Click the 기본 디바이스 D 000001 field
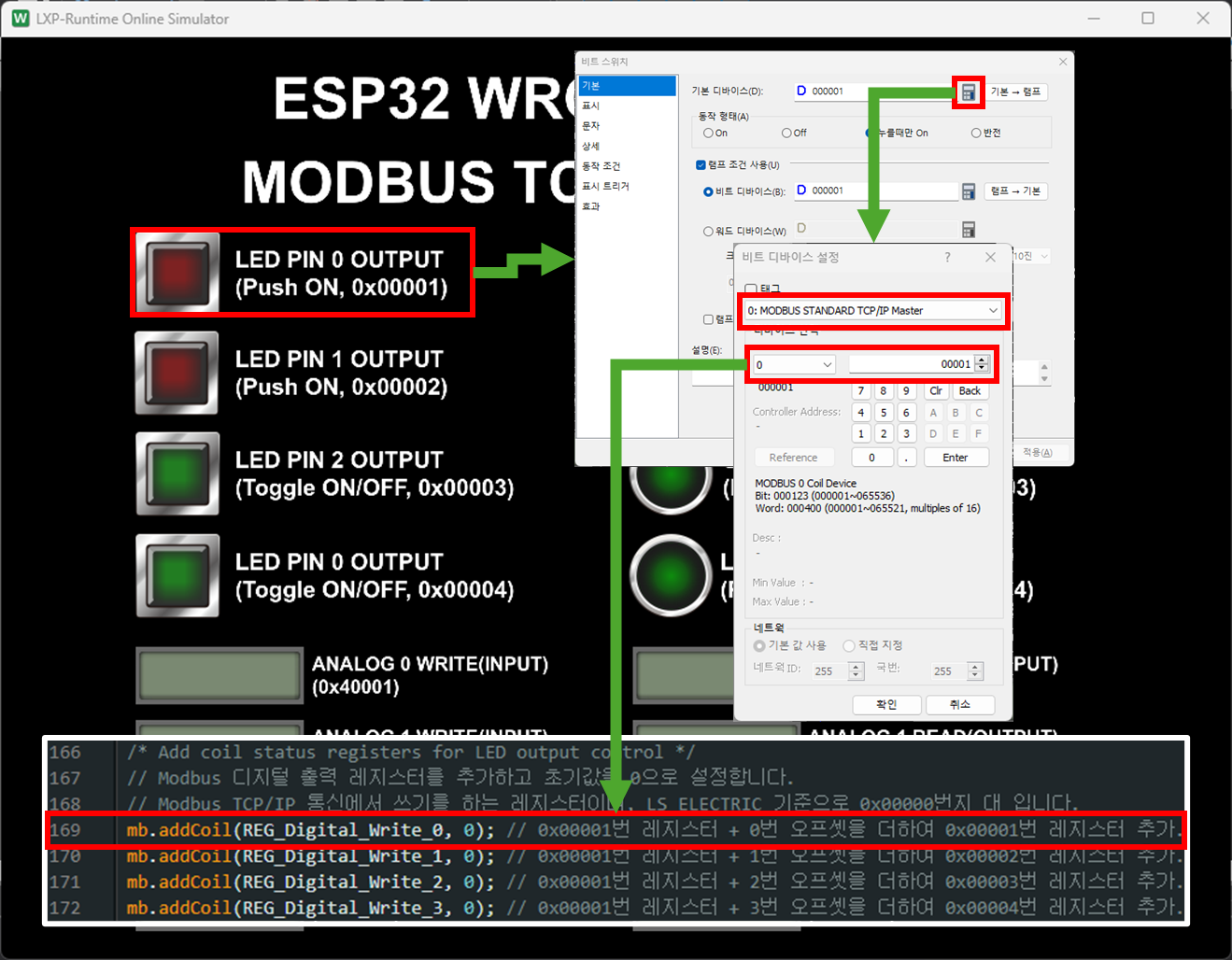Viewport: 1232px width, 960px height. coord(875,92)
